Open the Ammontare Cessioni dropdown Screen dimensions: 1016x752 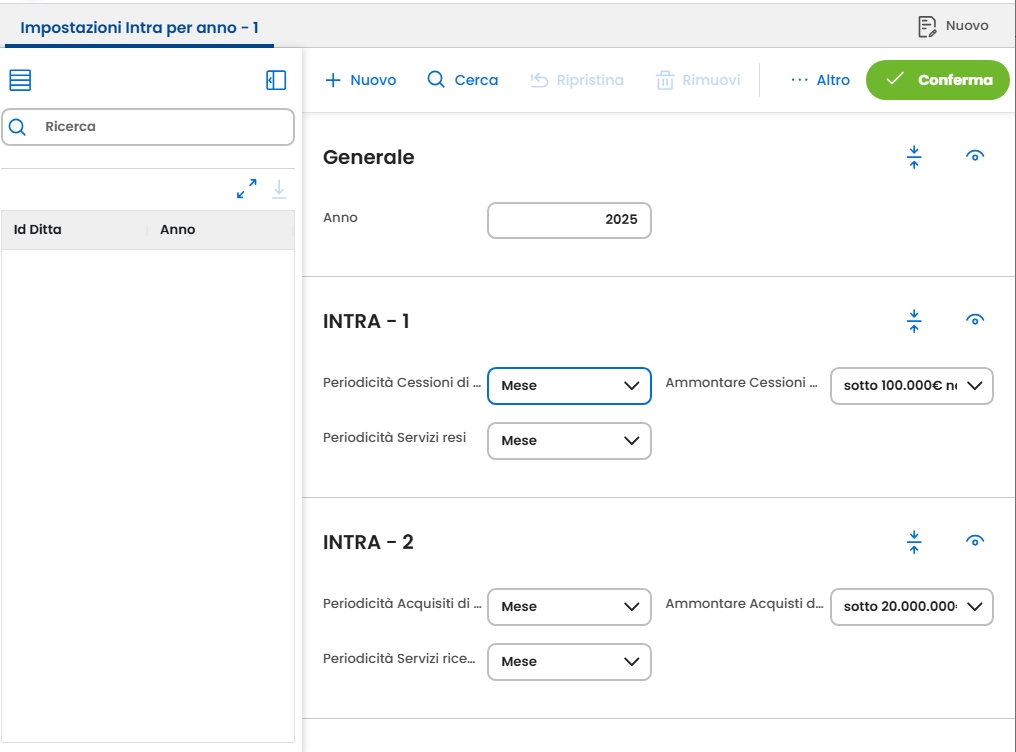tap(911, 386)
